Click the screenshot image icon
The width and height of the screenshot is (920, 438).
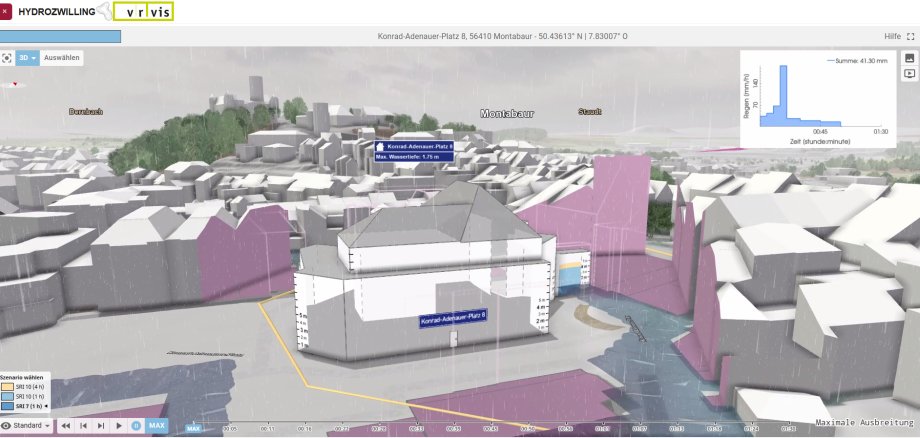909,58
